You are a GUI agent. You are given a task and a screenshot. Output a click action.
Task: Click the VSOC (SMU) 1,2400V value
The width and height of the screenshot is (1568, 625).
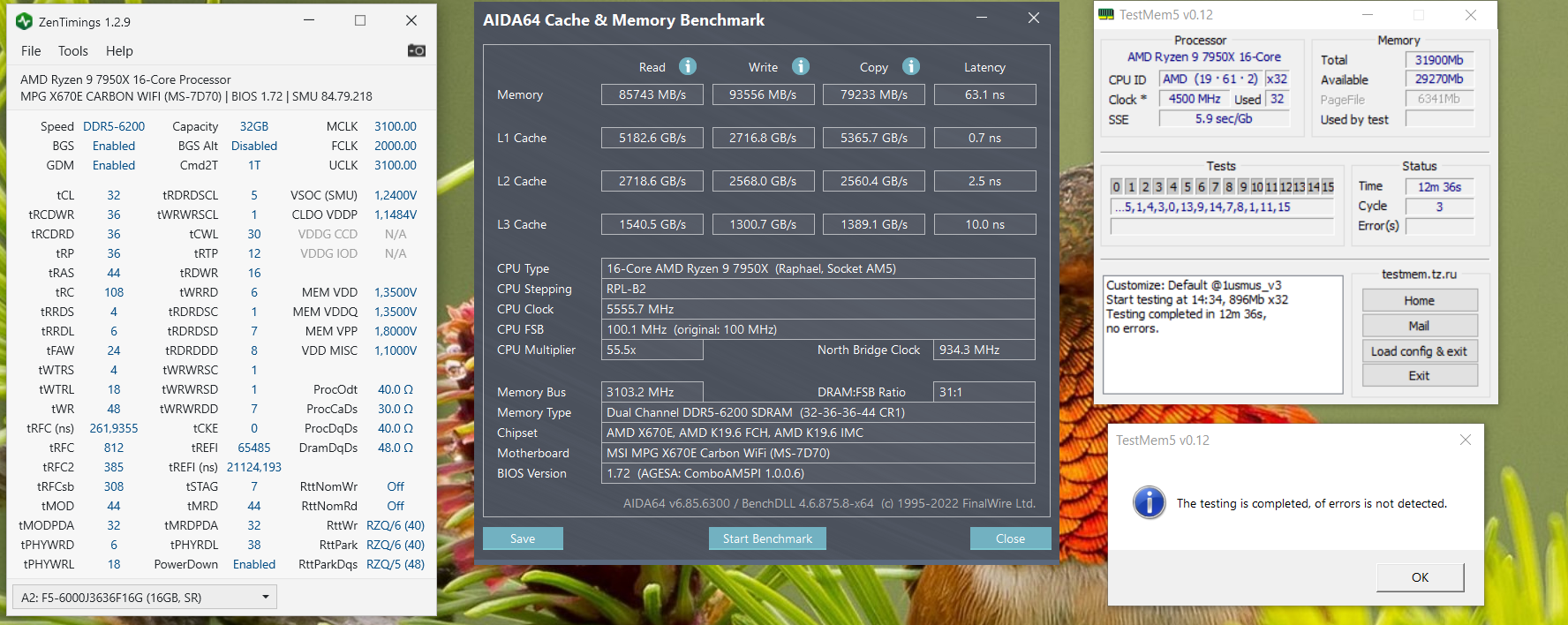coord(396,195)
